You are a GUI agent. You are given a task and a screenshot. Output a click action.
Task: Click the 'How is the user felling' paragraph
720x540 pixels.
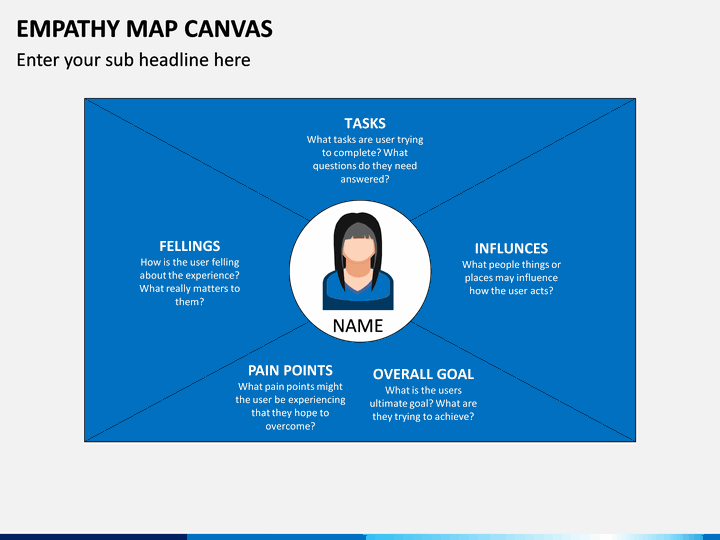tap(190, 282)
